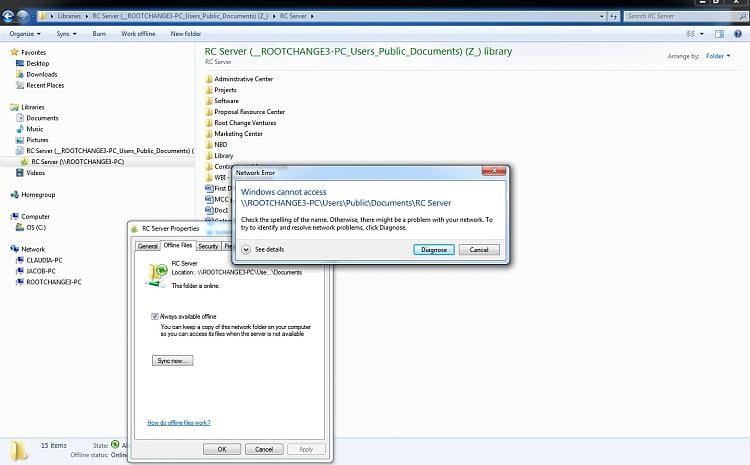
Task: Click Diagnose in Network Error dialog
Action: point(434,250)
